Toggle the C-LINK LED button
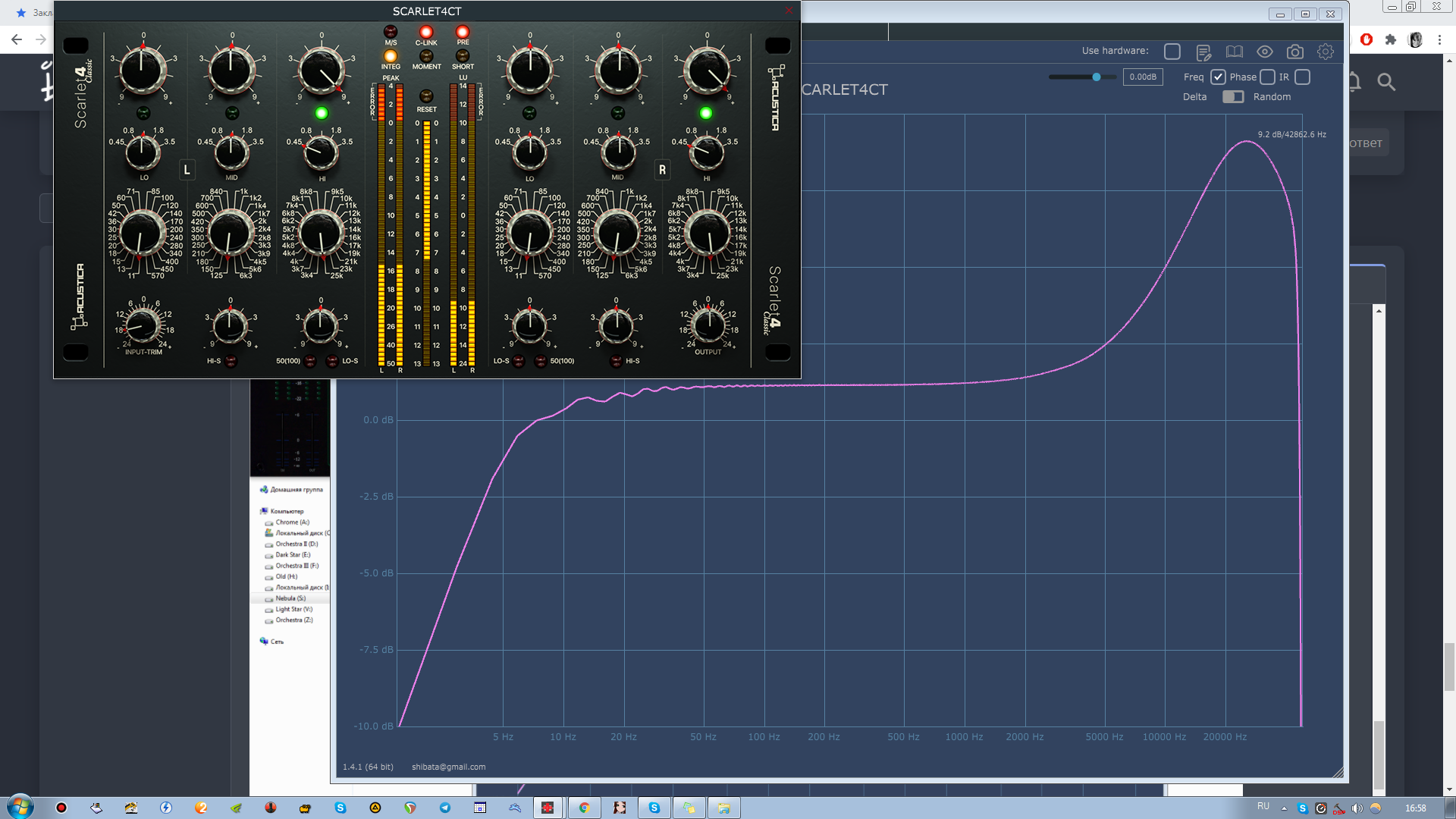The height and width of the screenshot is (819, 1456). pyautogui.click(x=426, y=32)
